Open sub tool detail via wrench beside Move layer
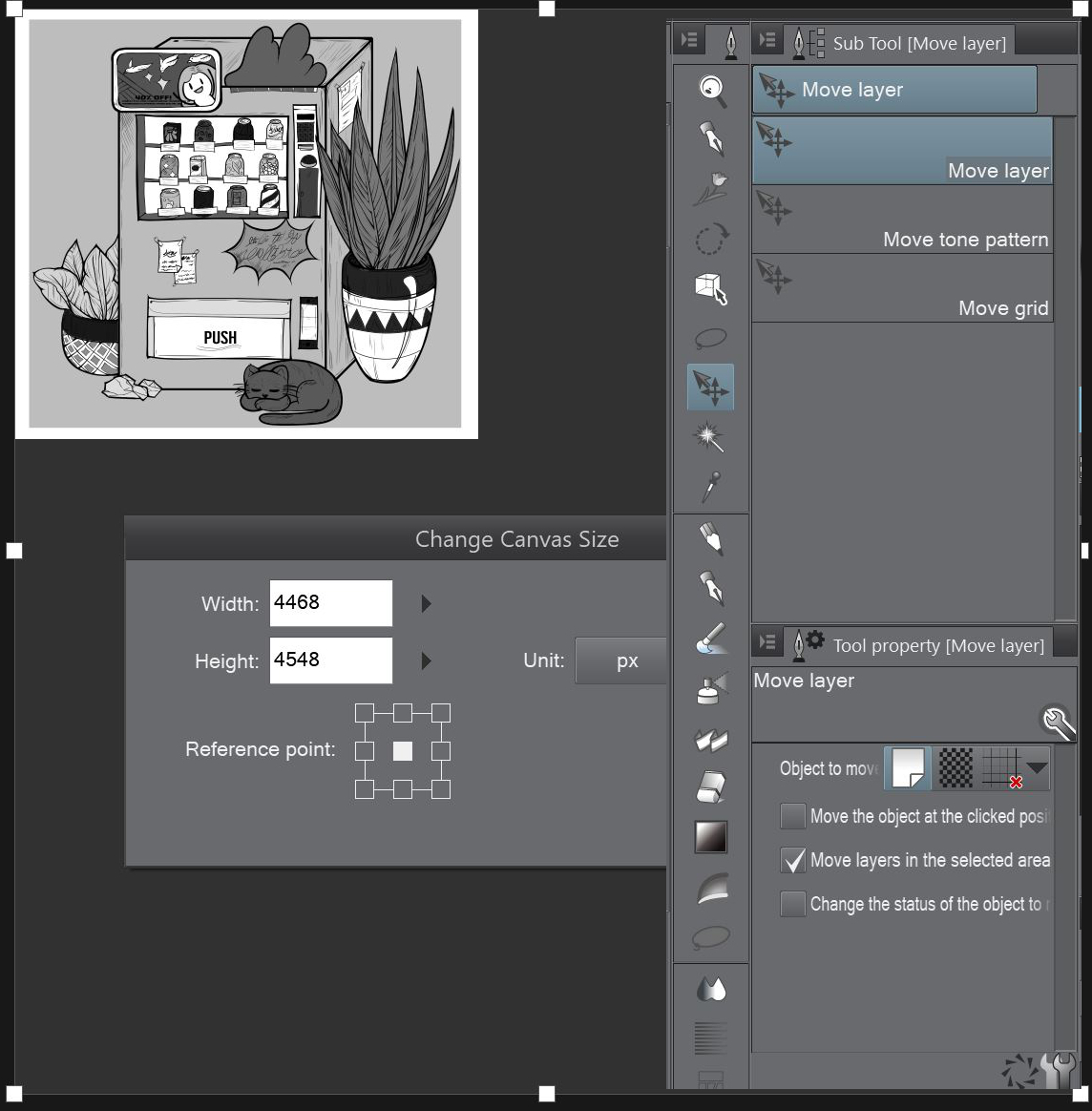The image size is (1092, 1111). coord(1057,722)
